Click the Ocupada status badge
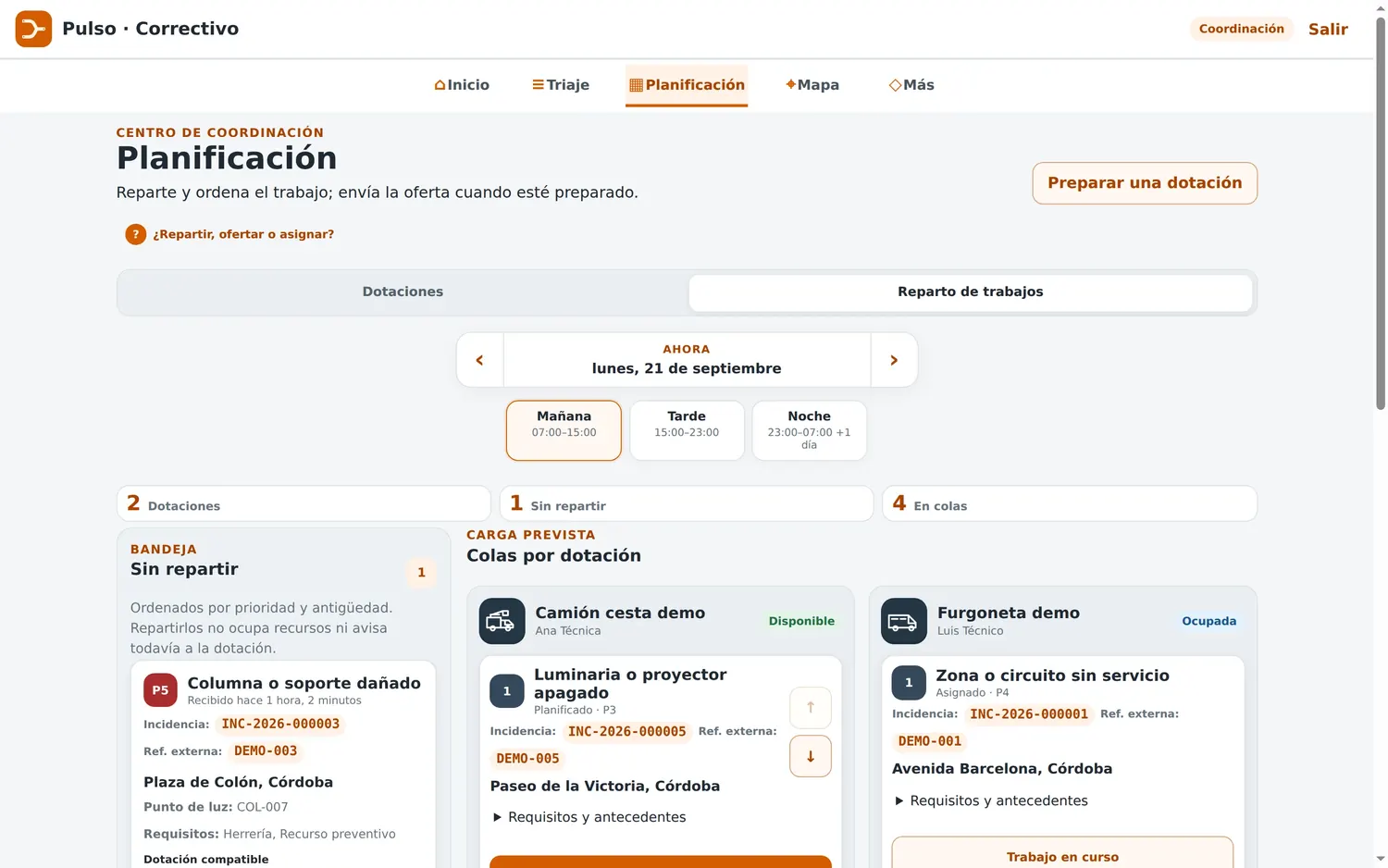The width and height of the screenshot is (1388, 868). tap(1208, 621)
